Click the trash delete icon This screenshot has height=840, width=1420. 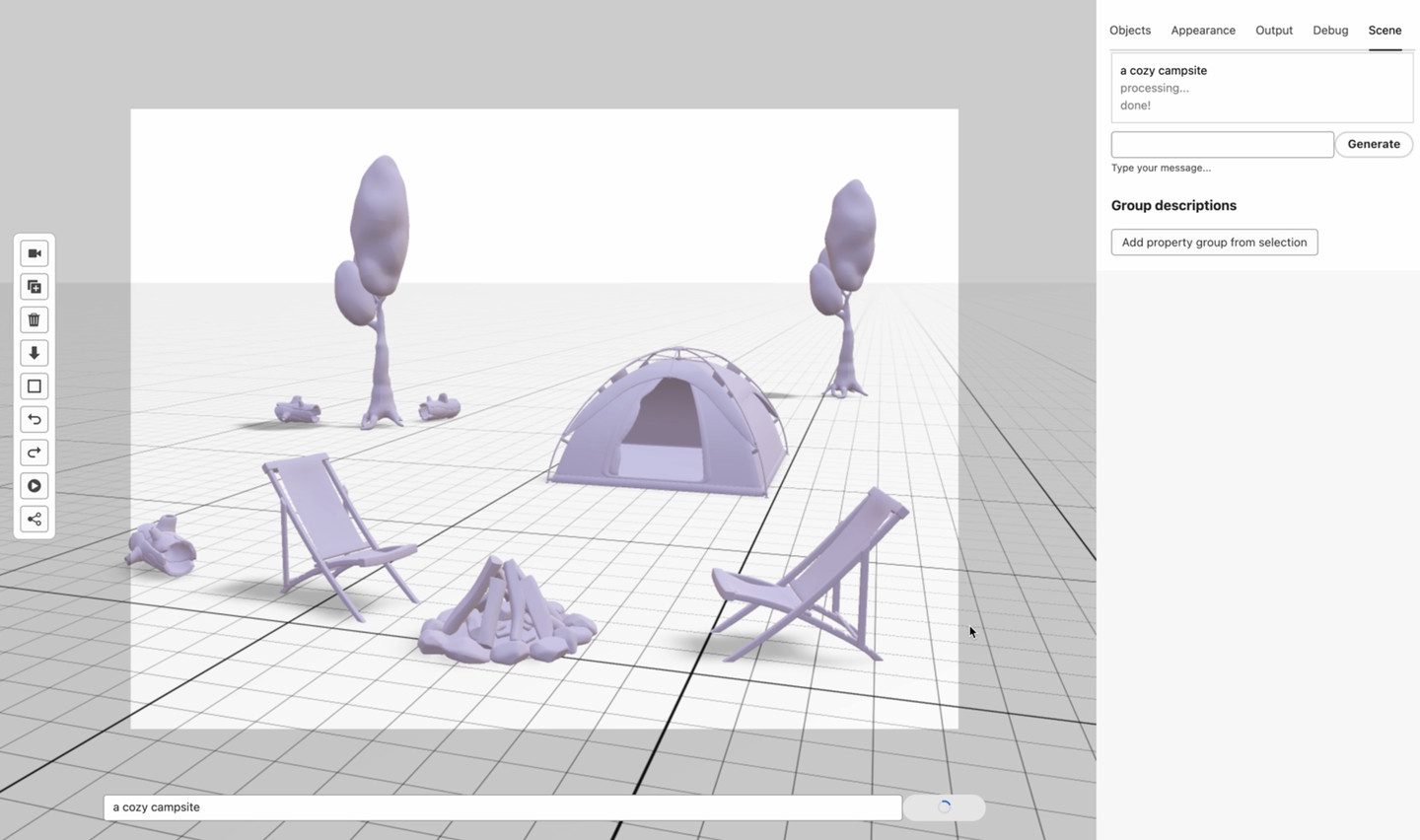35,320
